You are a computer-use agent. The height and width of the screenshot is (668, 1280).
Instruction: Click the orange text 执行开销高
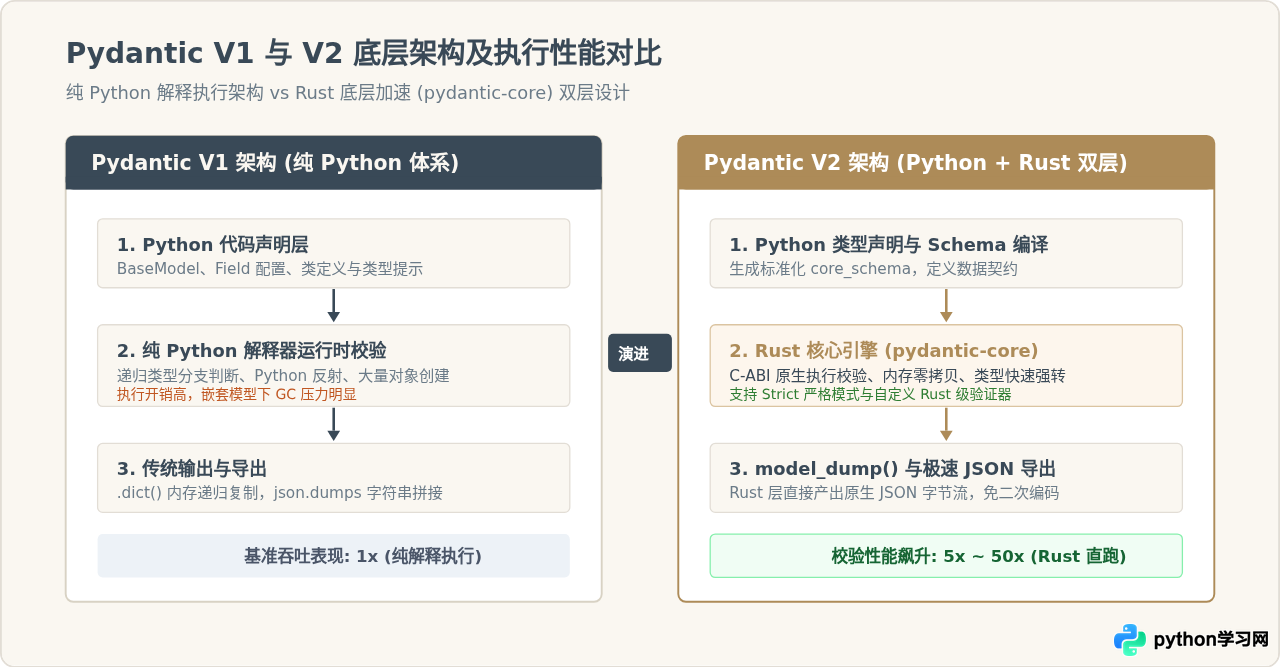(237, 394)
